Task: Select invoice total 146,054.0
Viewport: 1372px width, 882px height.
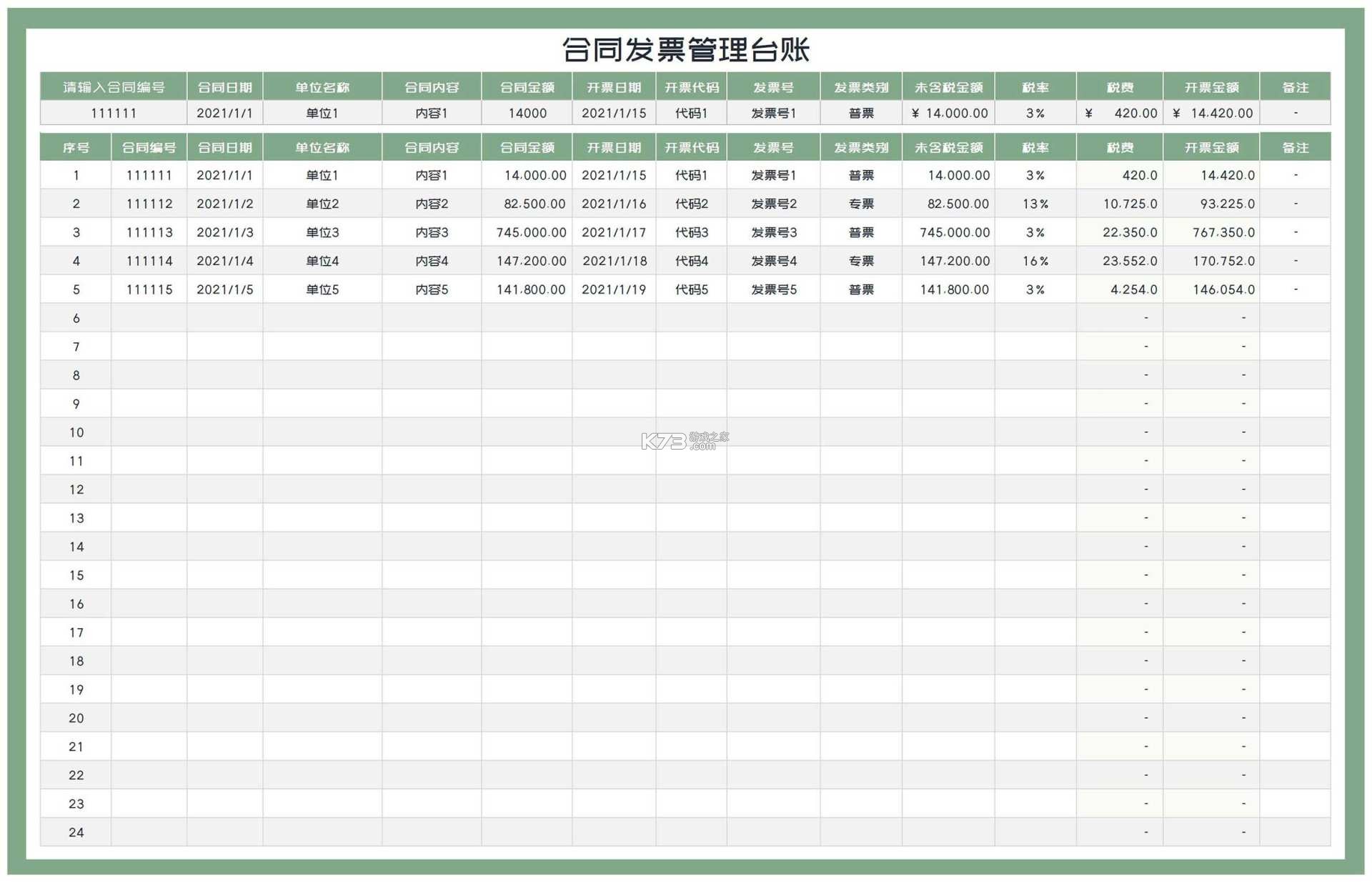Action: [1211, 289]
